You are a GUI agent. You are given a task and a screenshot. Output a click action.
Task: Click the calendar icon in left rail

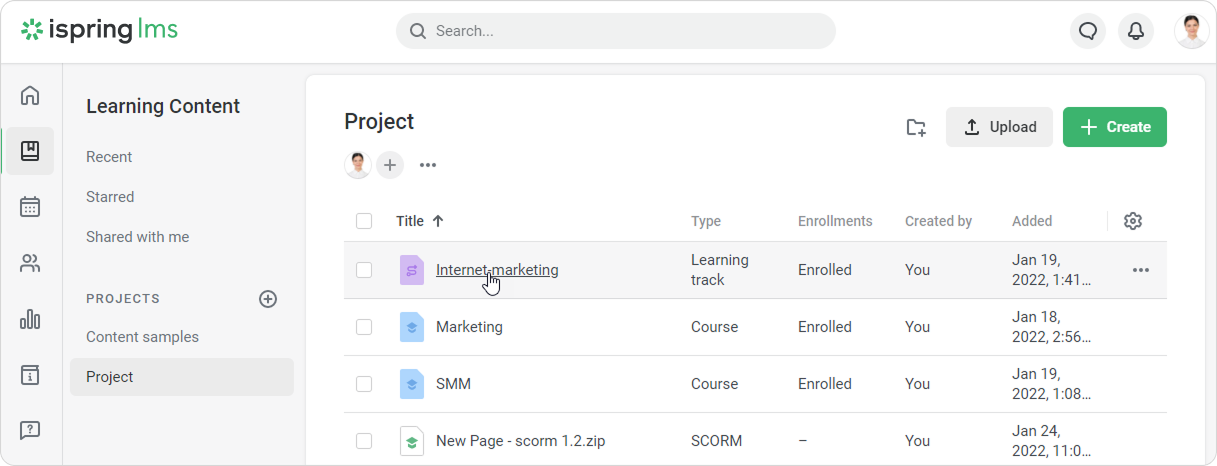pos(30,207)
